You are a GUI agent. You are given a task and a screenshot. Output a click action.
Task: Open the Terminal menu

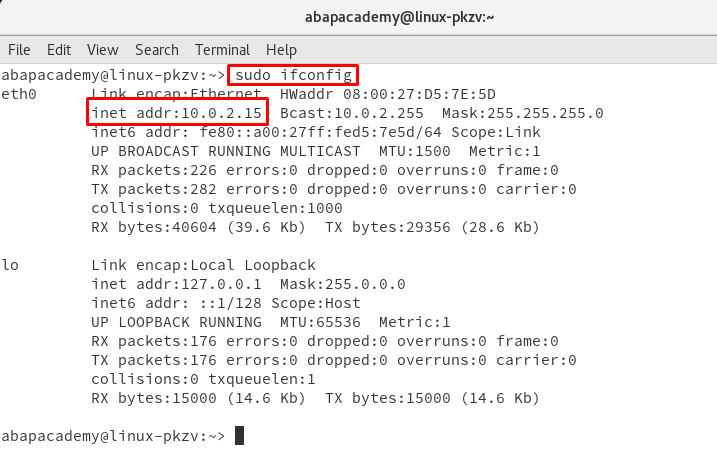click(x=223, y=49)
